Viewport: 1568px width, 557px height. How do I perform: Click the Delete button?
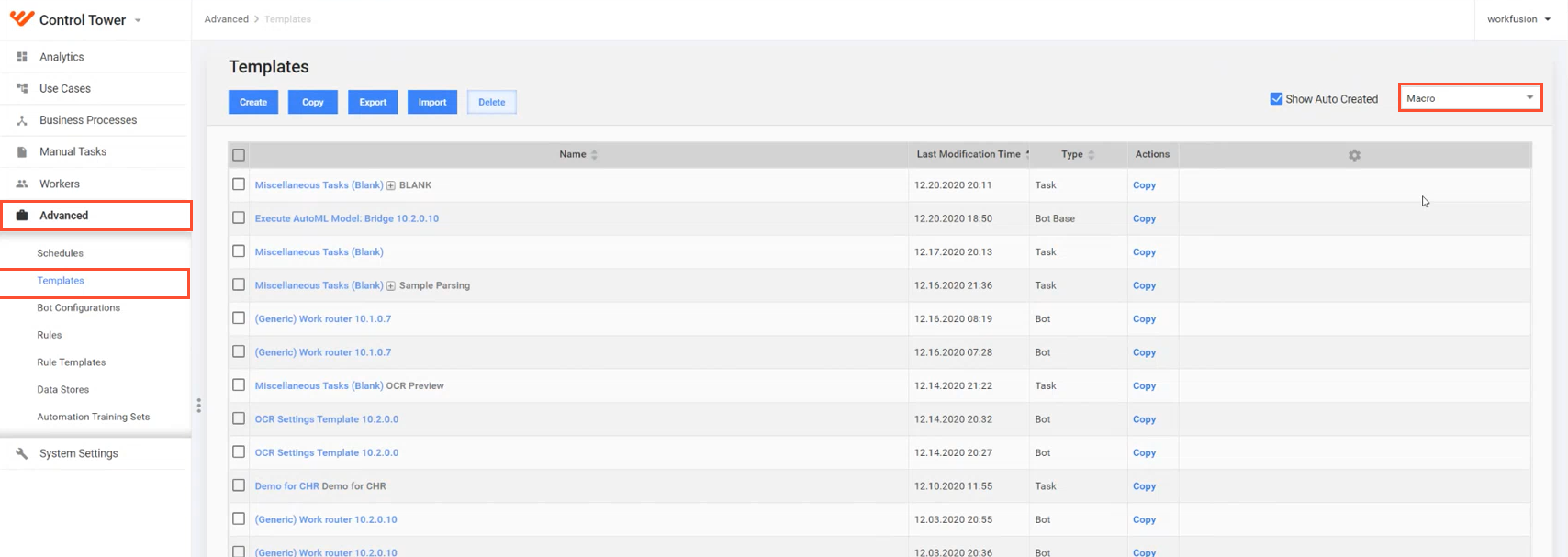[x=492, y=102]
